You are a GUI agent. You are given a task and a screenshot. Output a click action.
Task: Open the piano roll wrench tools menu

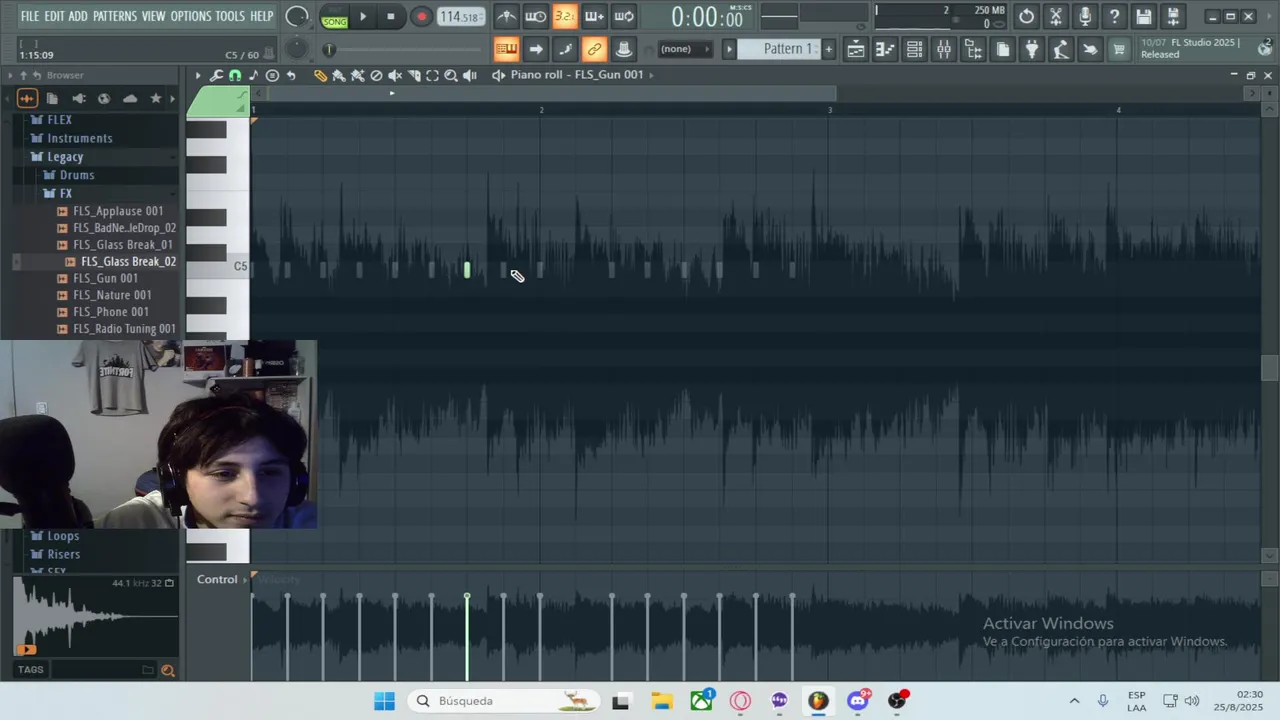click(x=216, y=75)
